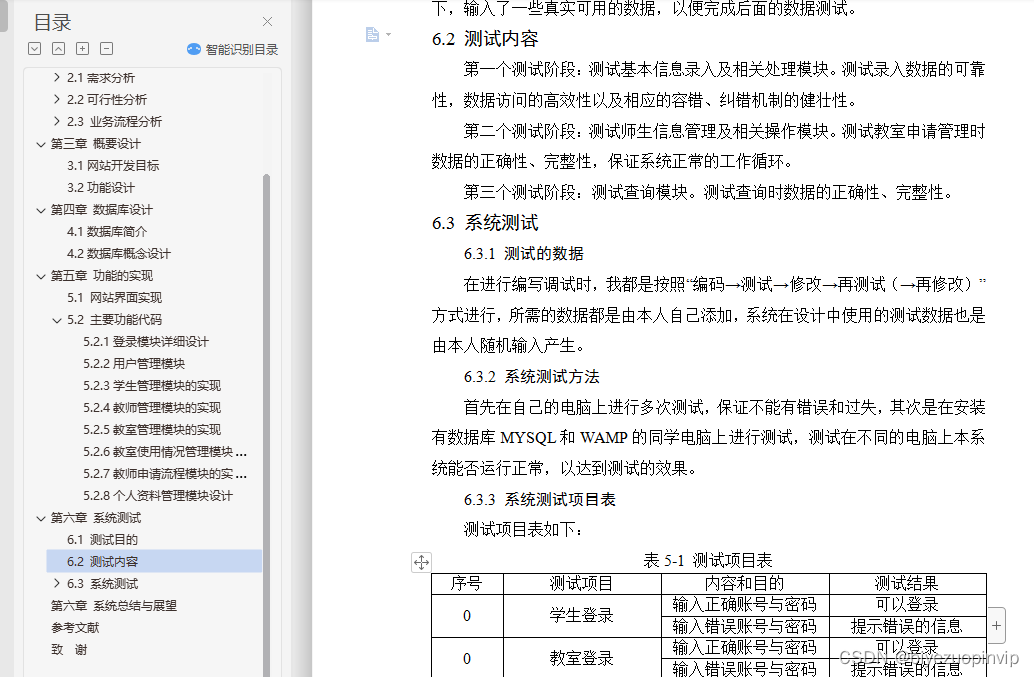Open 5.2.8 个人资料管理模块设计

click(x=158, y=496)
